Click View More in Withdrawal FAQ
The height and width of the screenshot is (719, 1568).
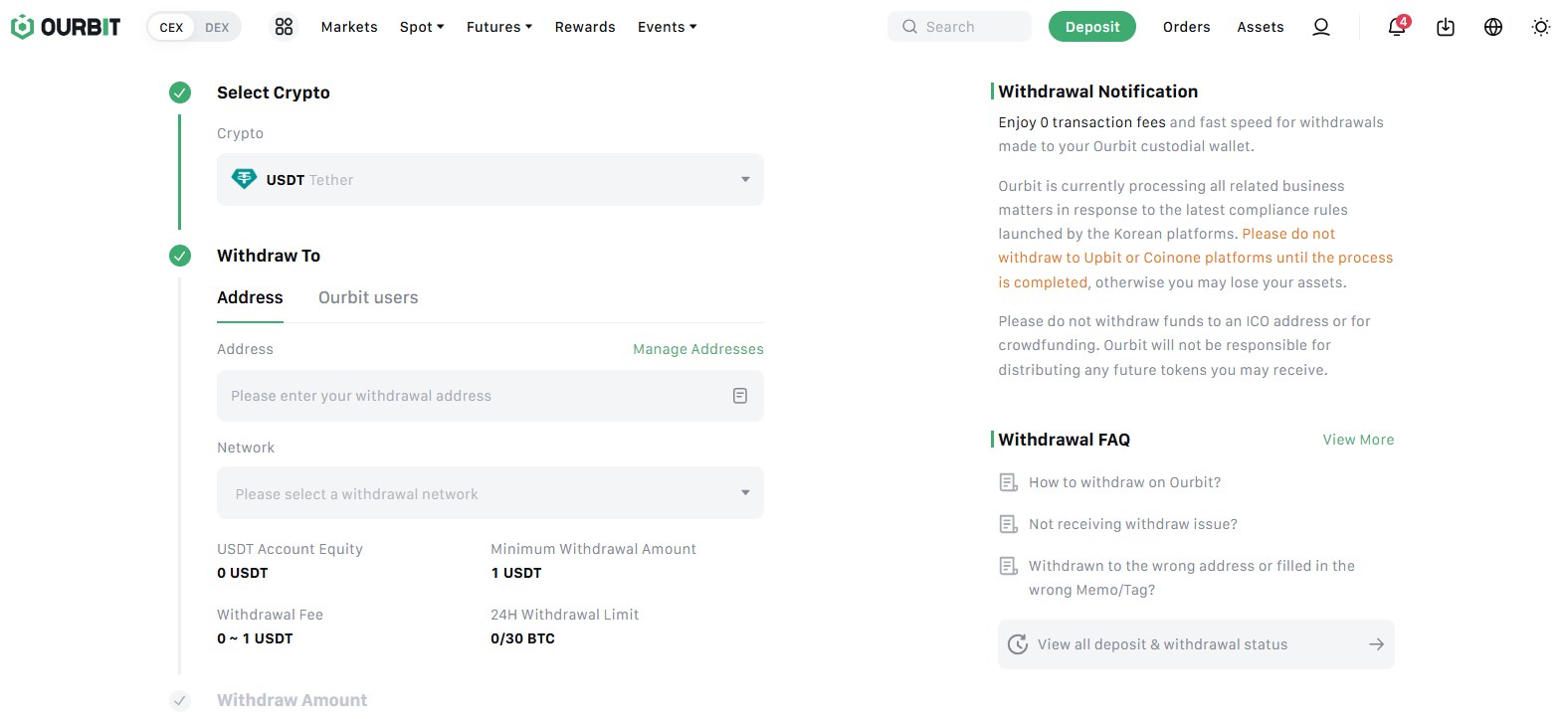1358,440
